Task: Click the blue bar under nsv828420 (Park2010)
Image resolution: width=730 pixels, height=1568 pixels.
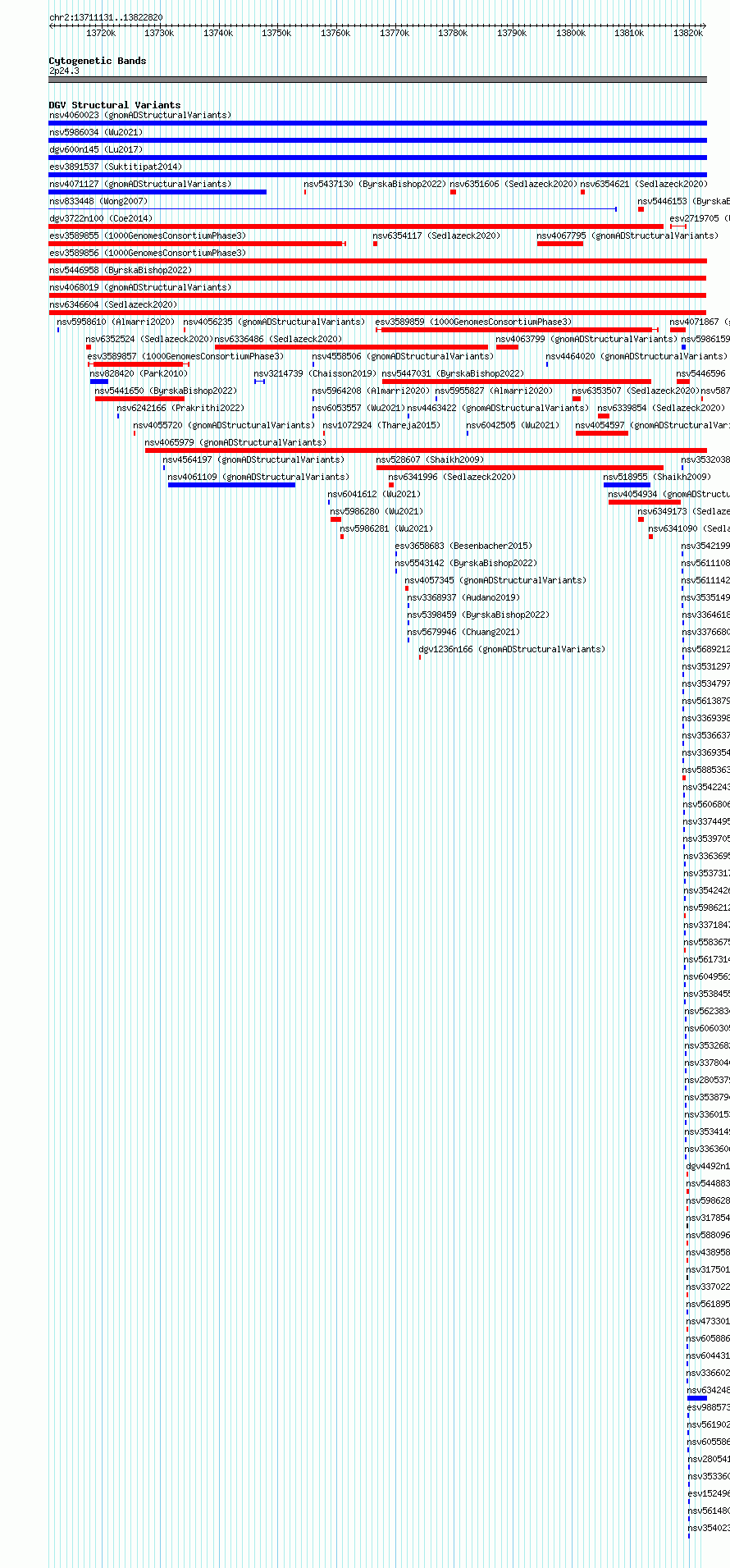Action: (99, 382)
